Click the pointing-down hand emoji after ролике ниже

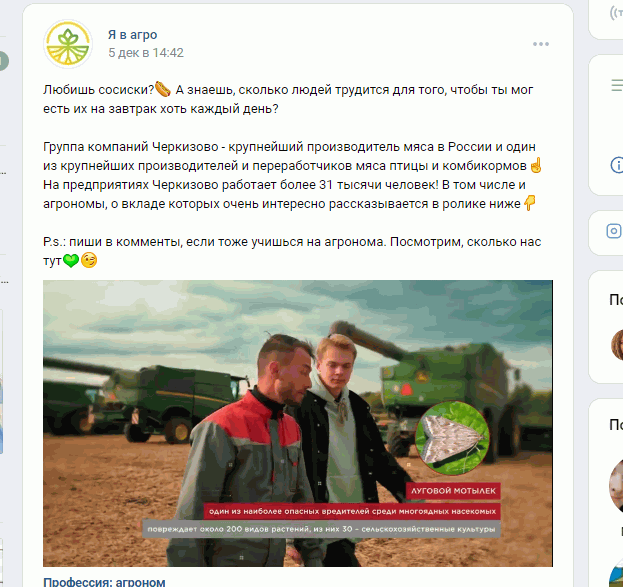coord(530,203)
